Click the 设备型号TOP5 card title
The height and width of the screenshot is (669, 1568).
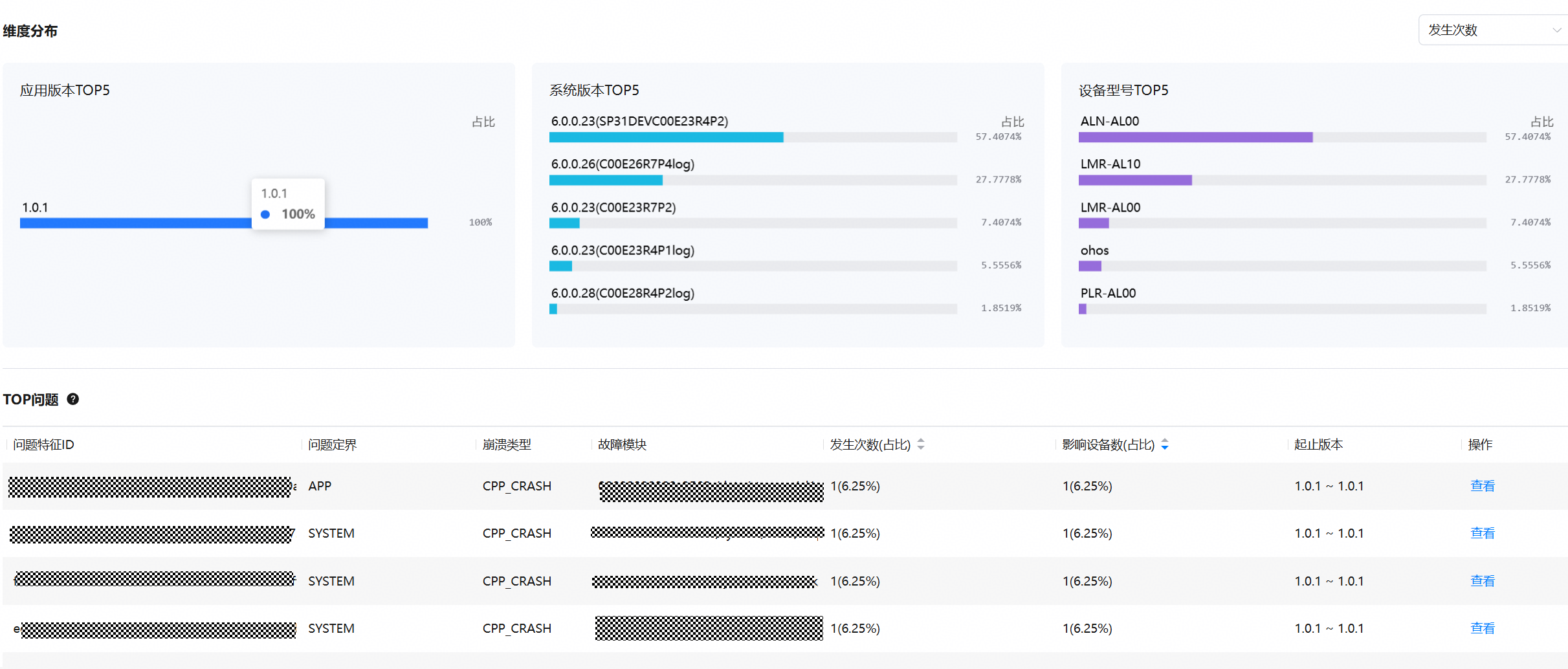[x=1123, y=90]
